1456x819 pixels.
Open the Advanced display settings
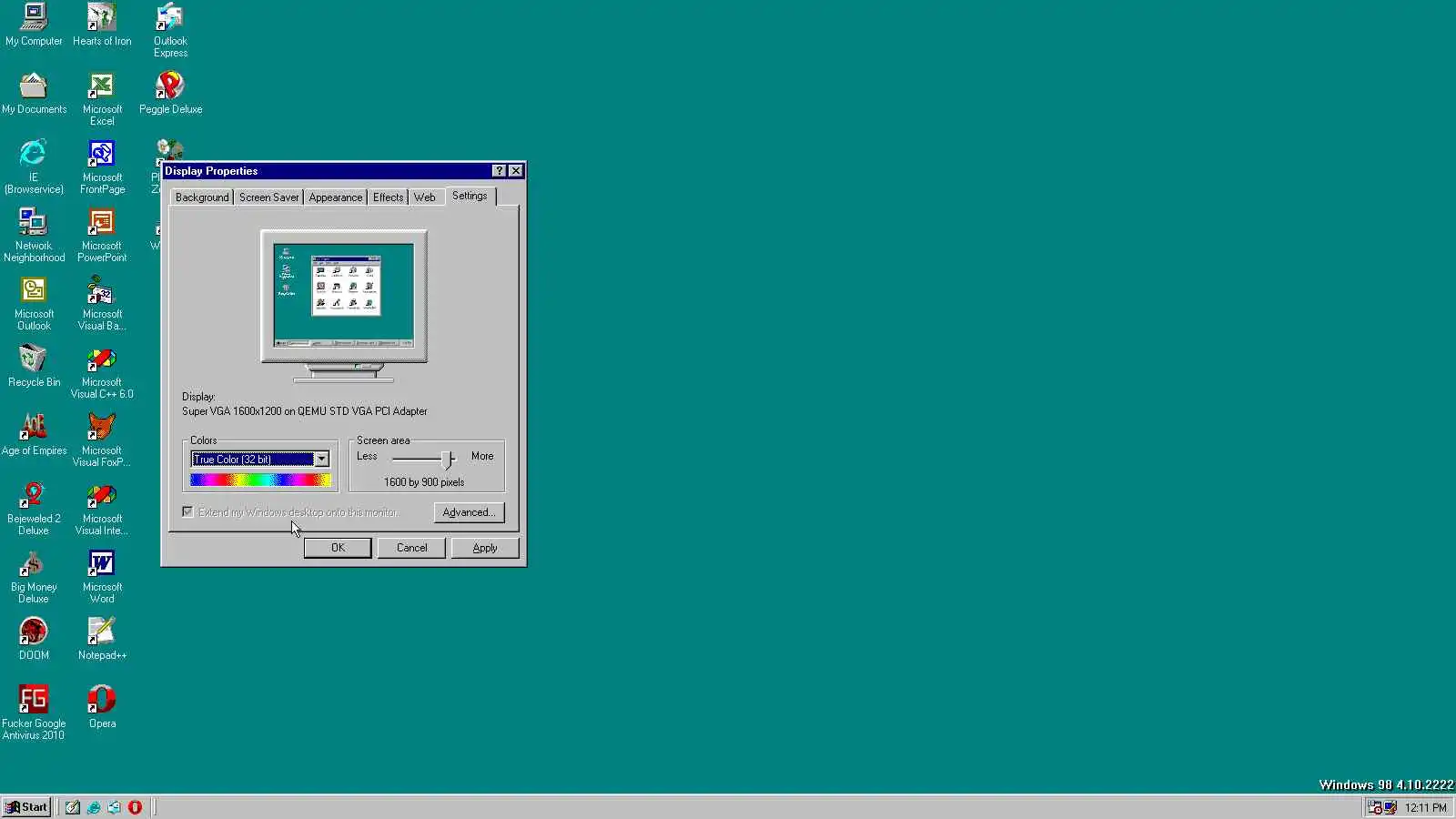[469, 512]
